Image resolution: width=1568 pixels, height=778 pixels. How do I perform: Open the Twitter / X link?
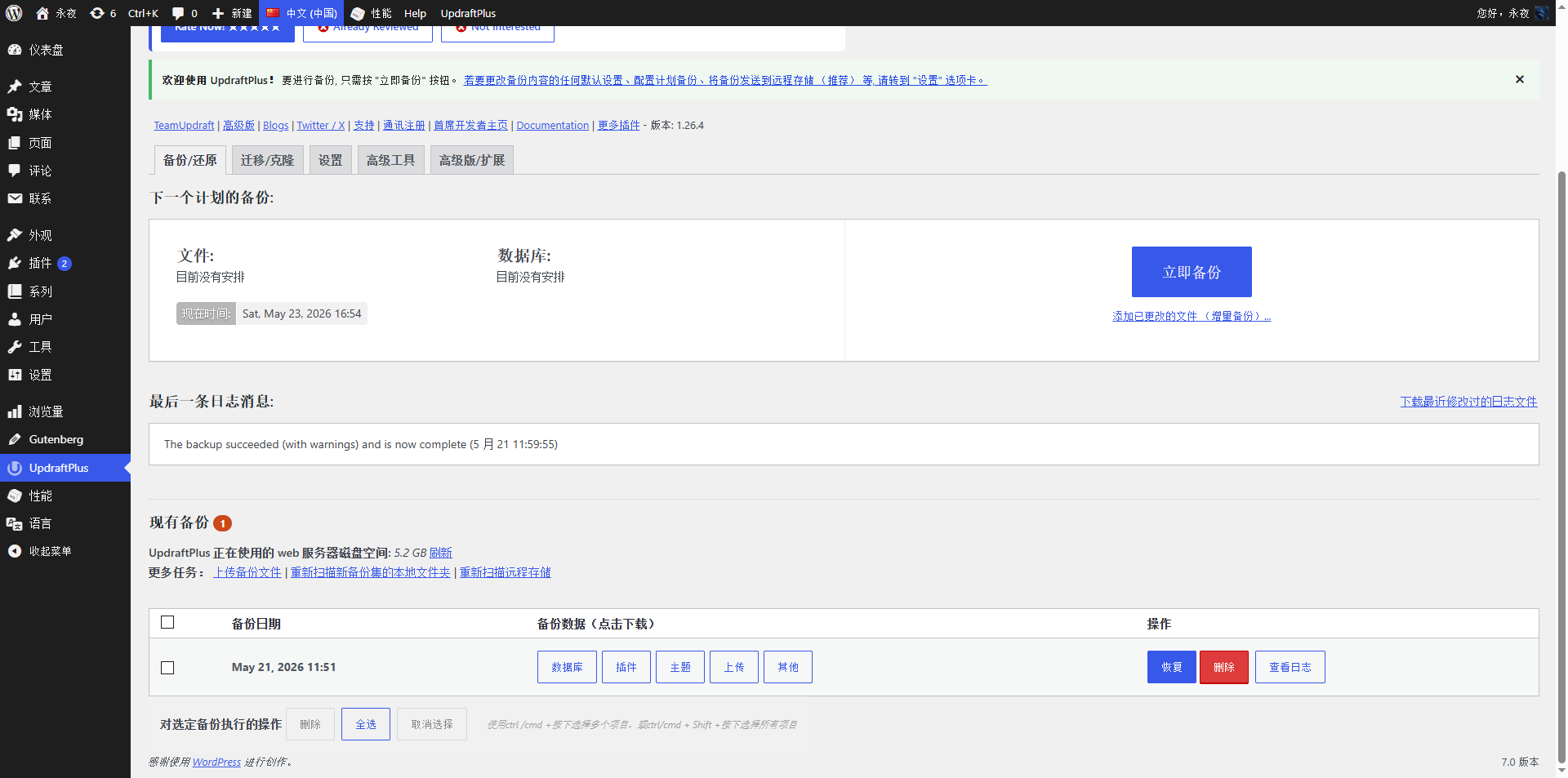coord(321,125)
